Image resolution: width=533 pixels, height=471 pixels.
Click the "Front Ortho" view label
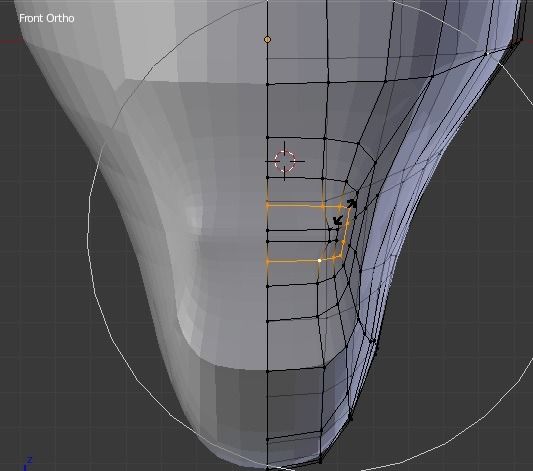click(47, 18)
